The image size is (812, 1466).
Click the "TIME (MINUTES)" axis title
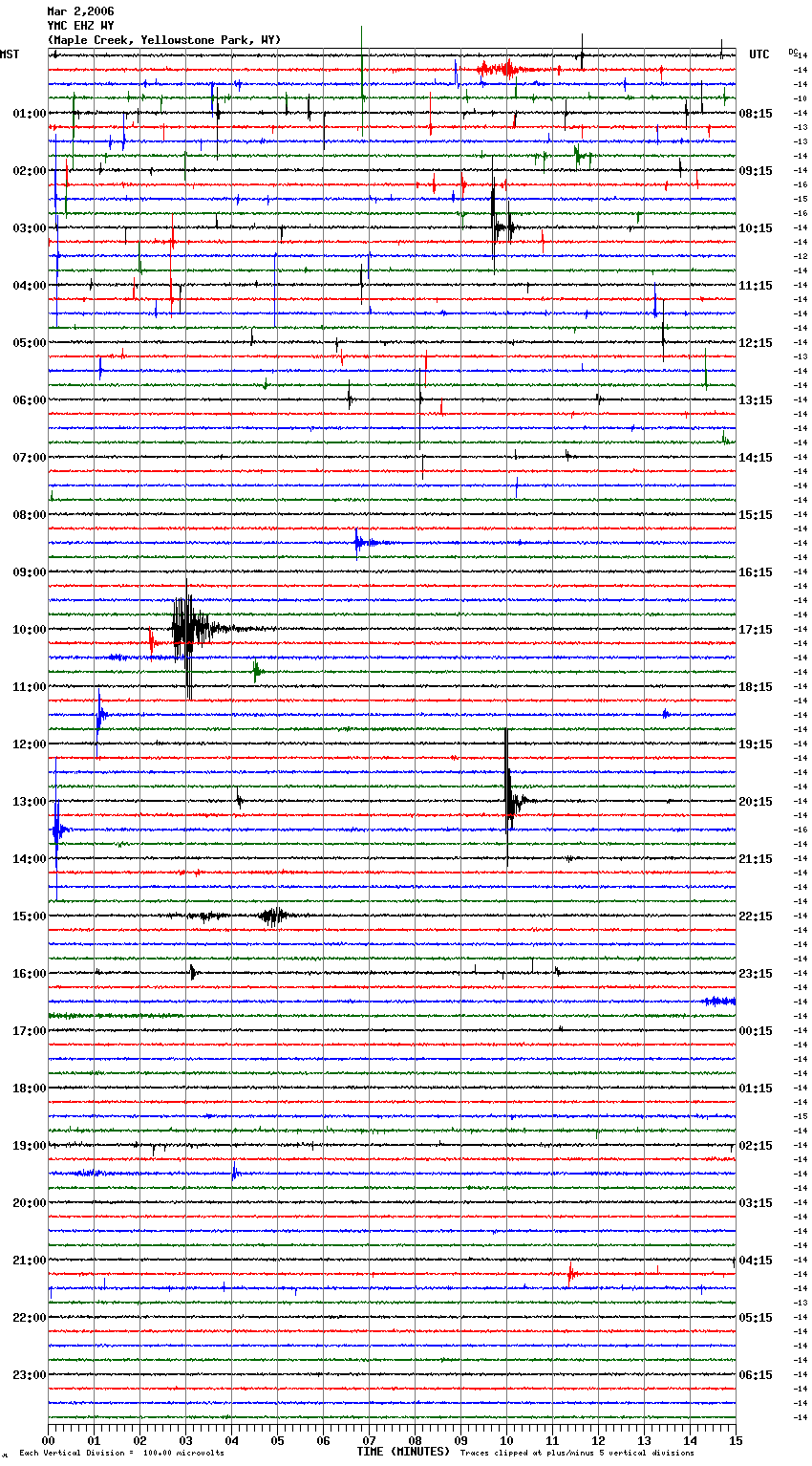point(403,1452)
